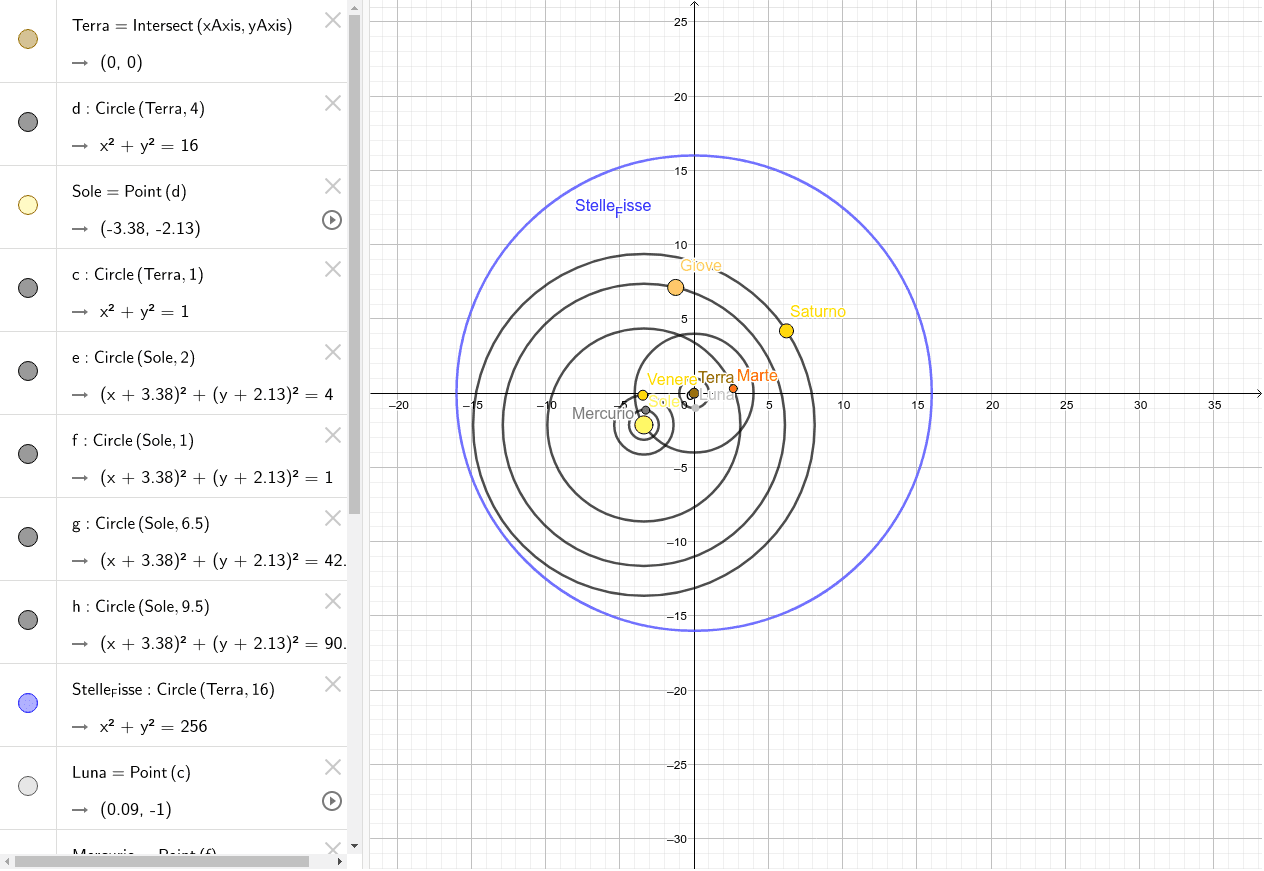Click the Marte label text

coord(757,376)
